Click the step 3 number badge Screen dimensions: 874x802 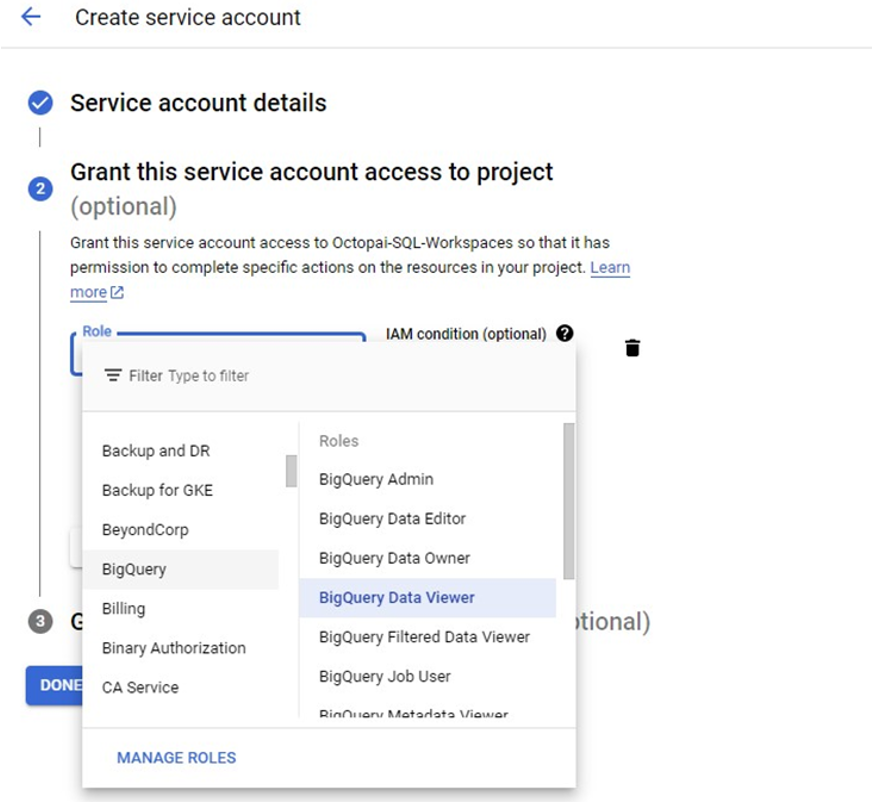(x=40, y=622)
